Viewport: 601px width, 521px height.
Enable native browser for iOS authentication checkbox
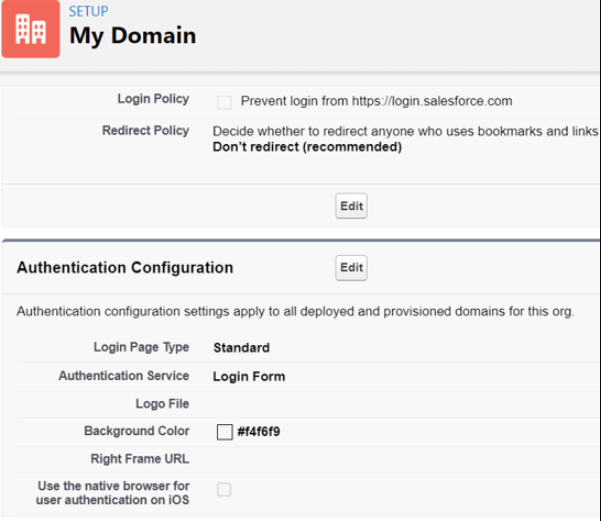pos(224,490)
